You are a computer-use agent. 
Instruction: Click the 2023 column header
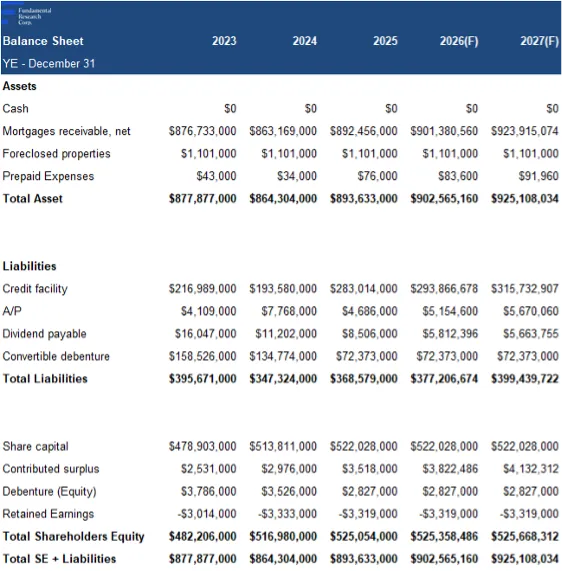(224, 41)
